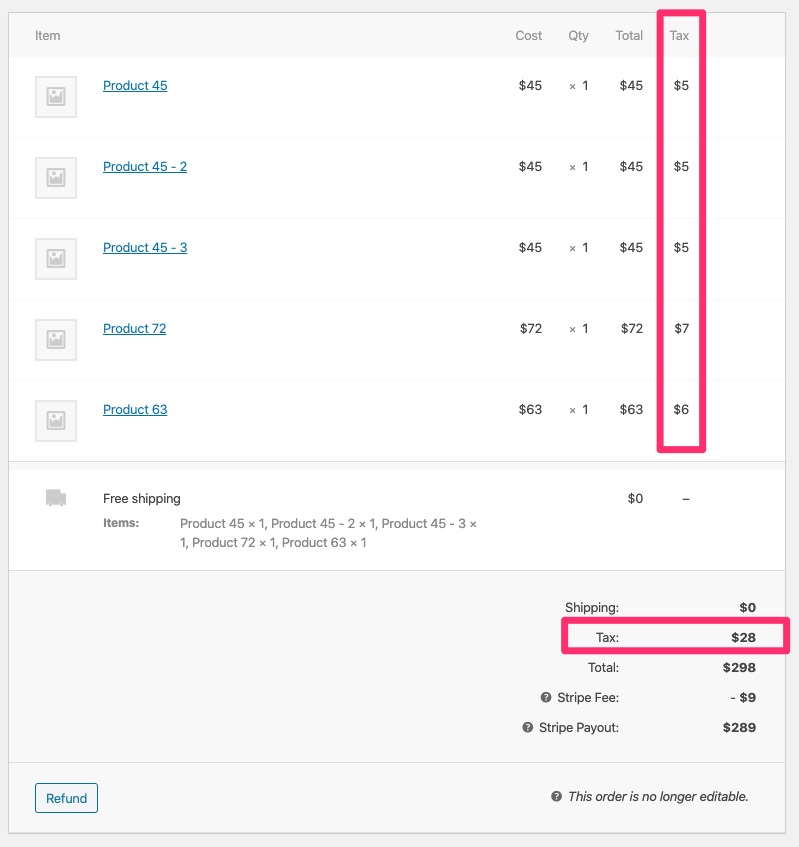This screenshot has height=847, width=799.
Task: Click the highlighted Tax column header
Action: click(x=678, y=35)
